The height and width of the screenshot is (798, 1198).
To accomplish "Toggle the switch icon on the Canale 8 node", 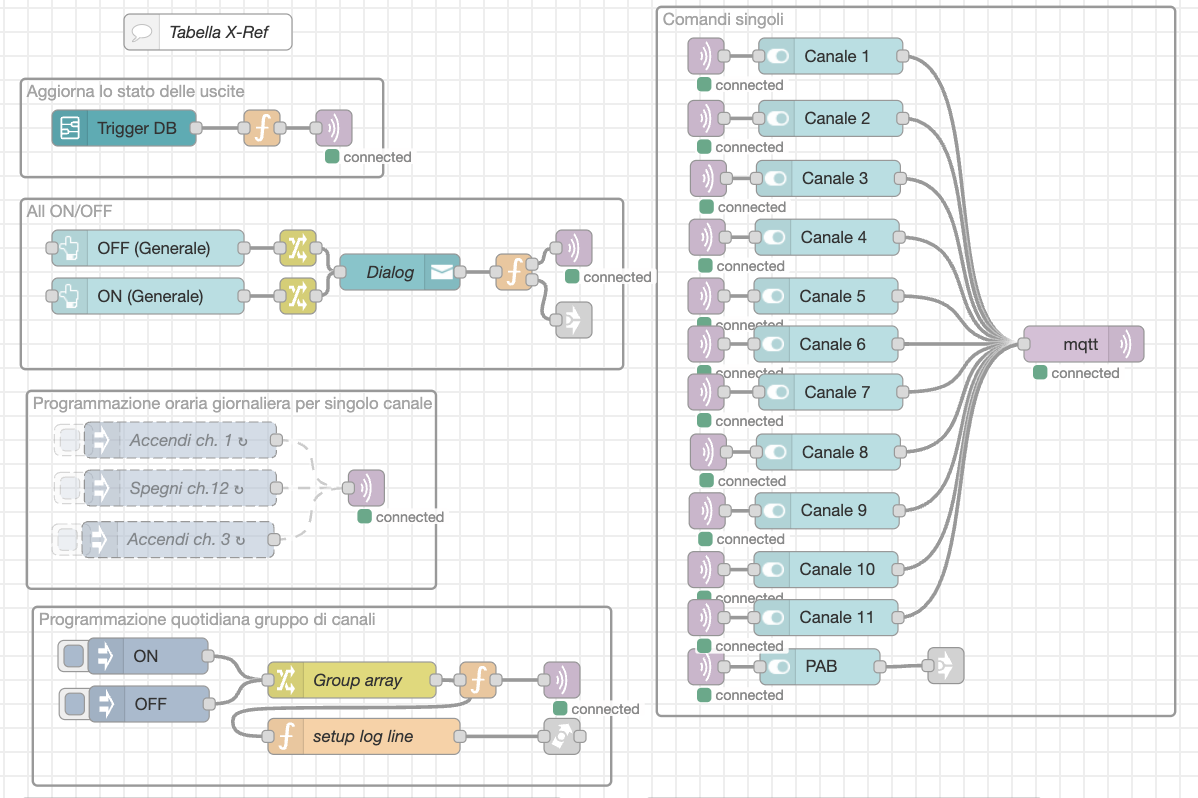I will (775, 451).
